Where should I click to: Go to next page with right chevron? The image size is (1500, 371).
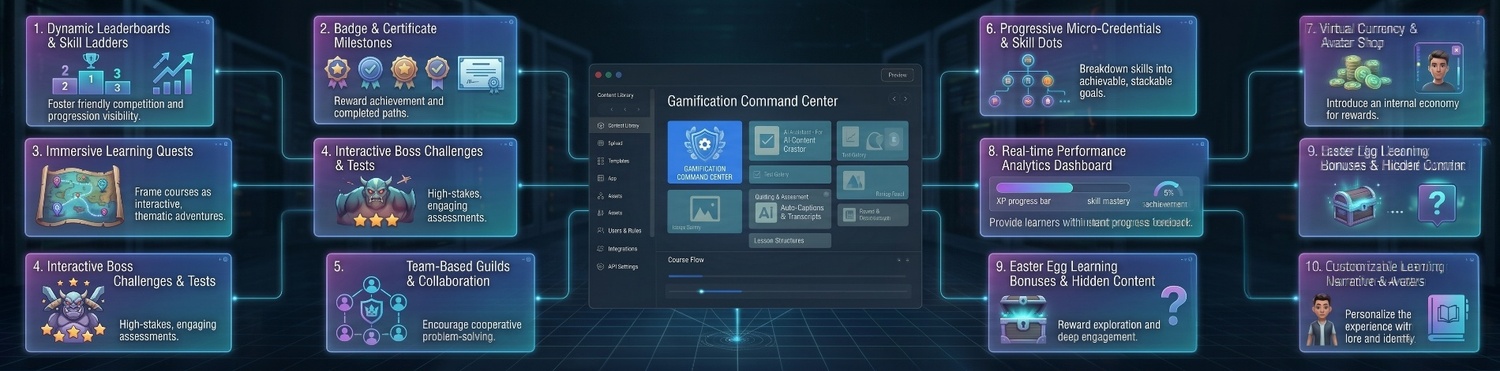coord(906,99)
